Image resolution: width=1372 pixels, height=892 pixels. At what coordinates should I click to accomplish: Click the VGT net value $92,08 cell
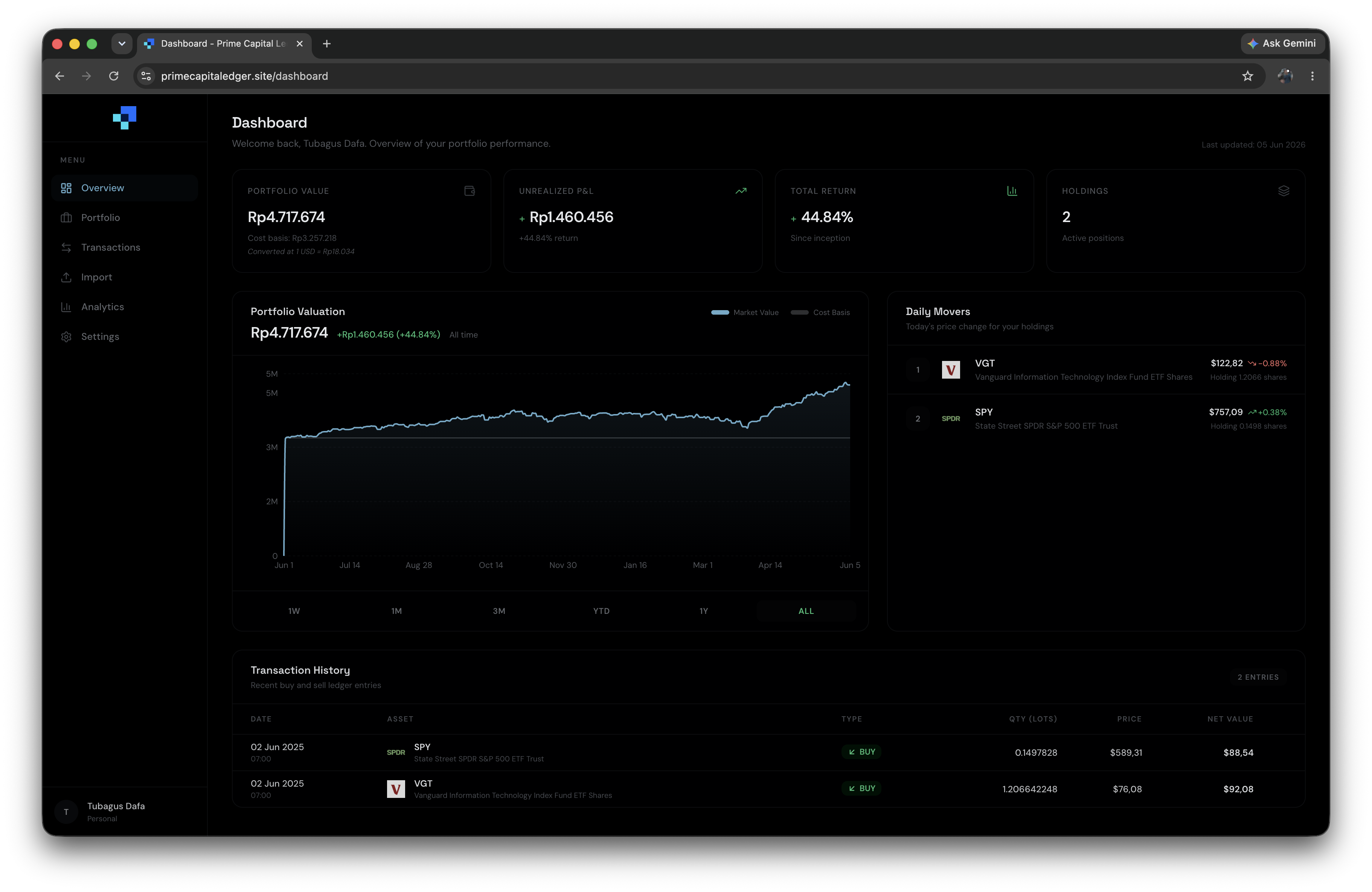coord(1239,789)
